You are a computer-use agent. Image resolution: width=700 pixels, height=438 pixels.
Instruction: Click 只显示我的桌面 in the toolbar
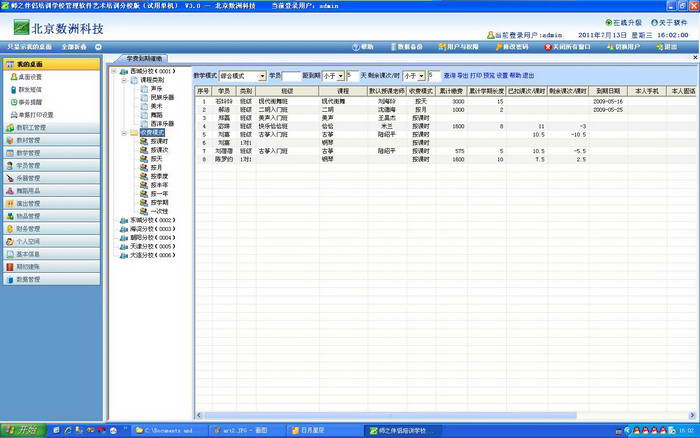29,47
